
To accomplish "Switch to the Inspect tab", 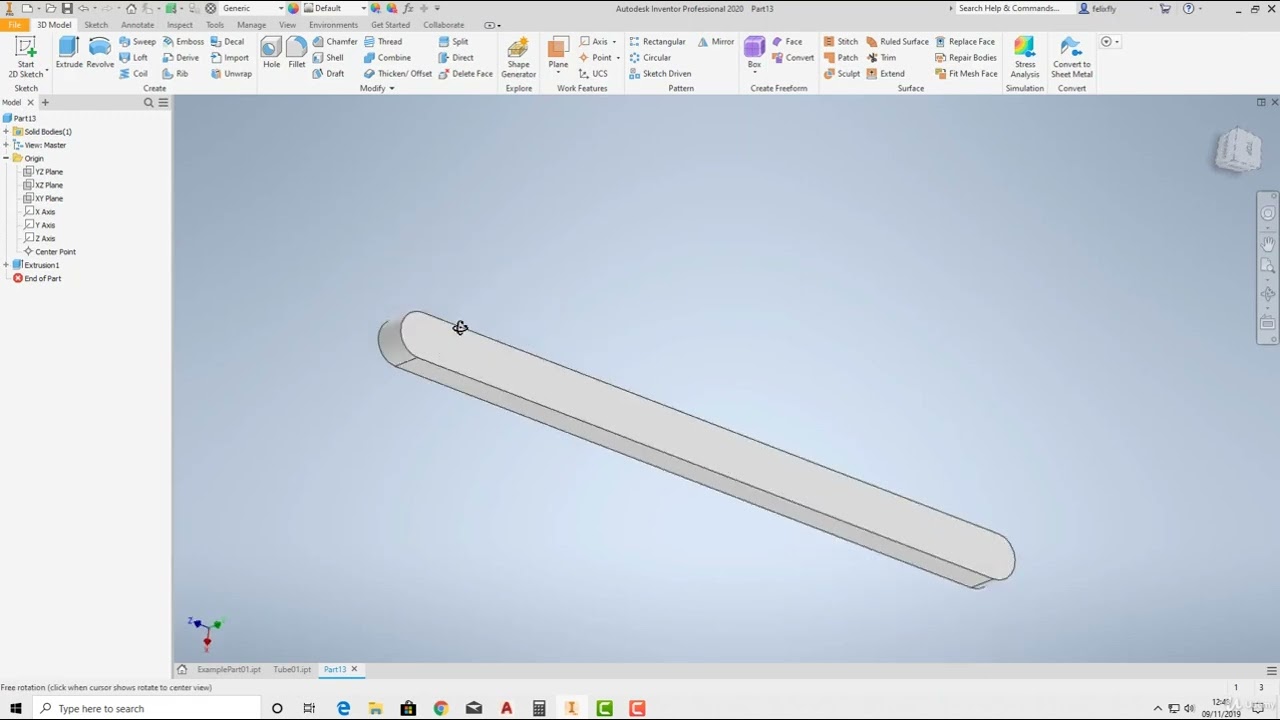I will (180, 24).
